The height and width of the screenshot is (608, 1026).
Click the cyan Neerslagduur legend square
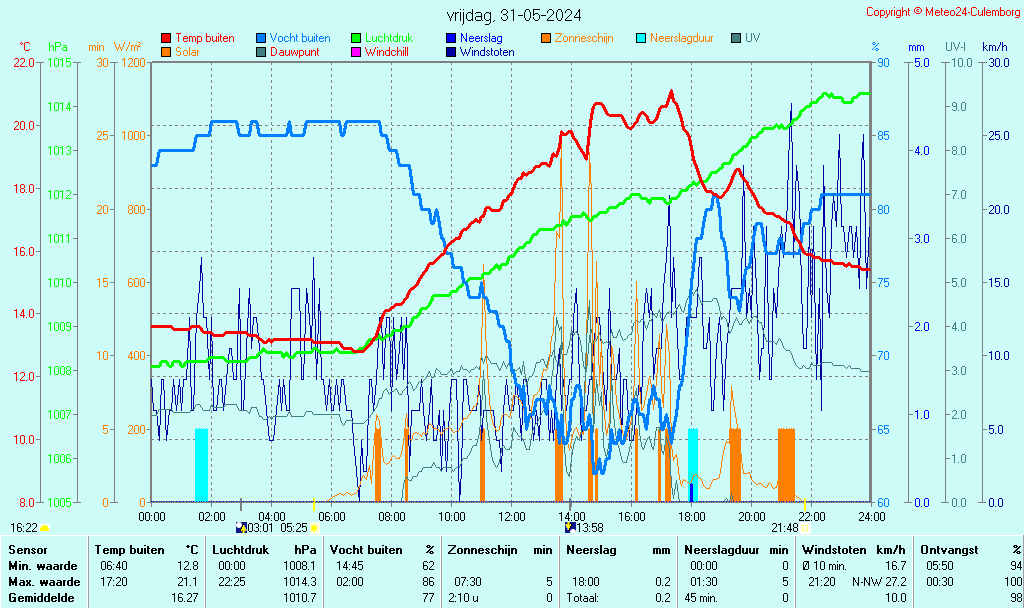641,38
